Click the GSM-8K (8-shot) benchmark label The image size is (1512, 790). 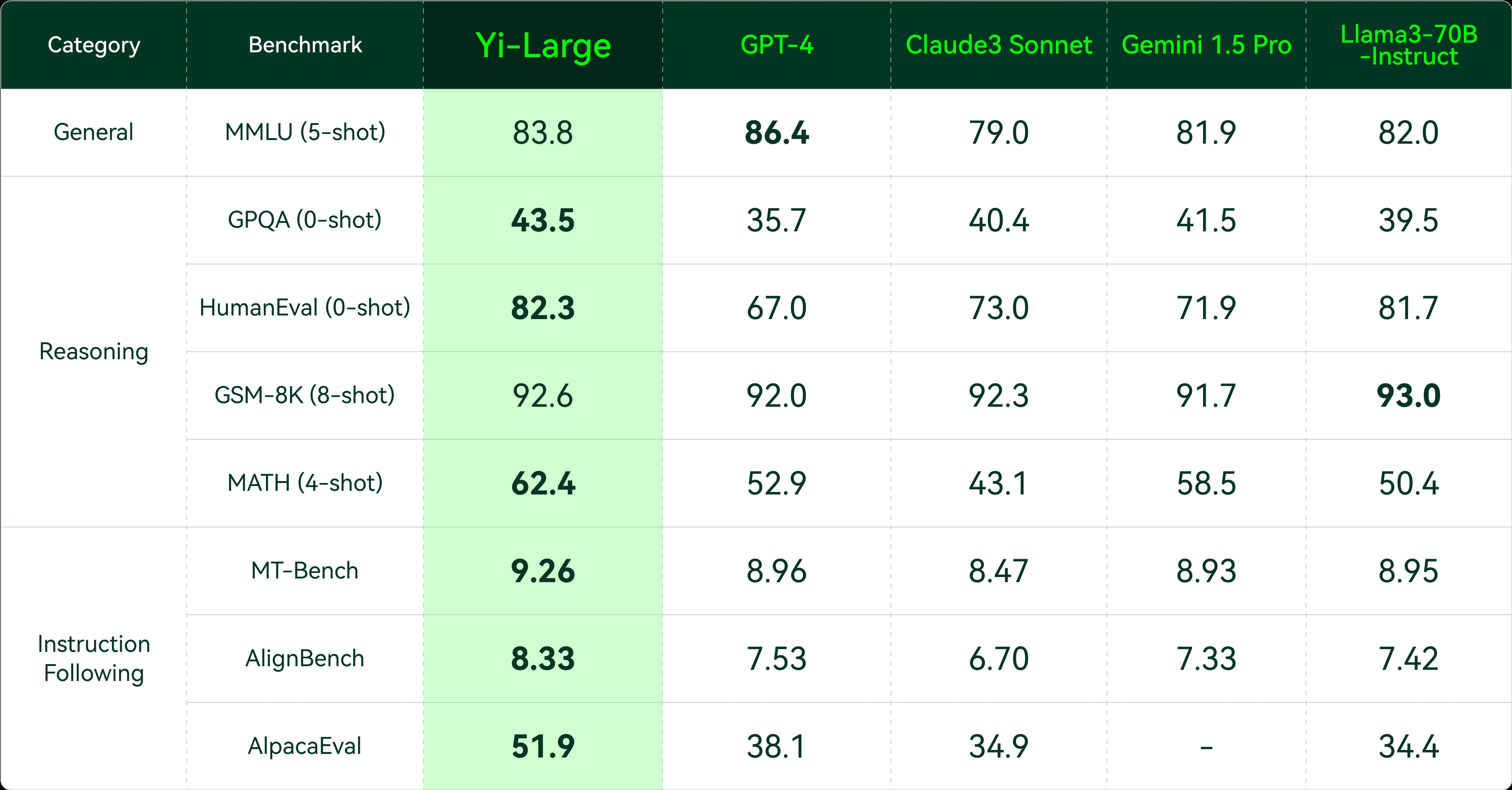click(305, 395)
